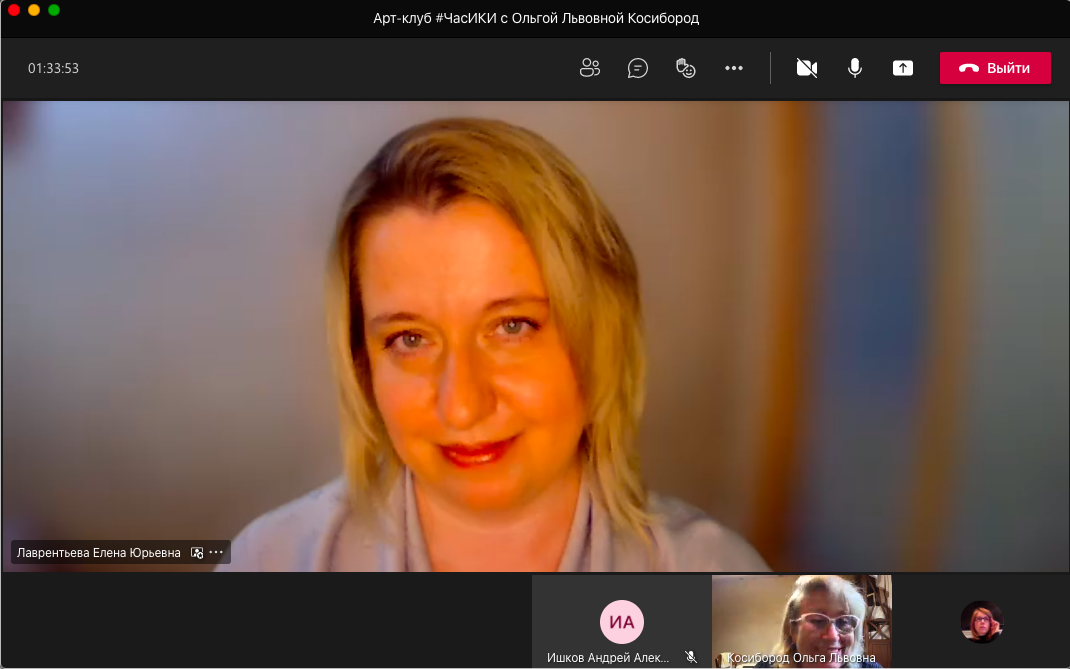The image size is (1070, 669).
Task: Open raise hand and reactions menu
Action: click(x=686, y=68)
